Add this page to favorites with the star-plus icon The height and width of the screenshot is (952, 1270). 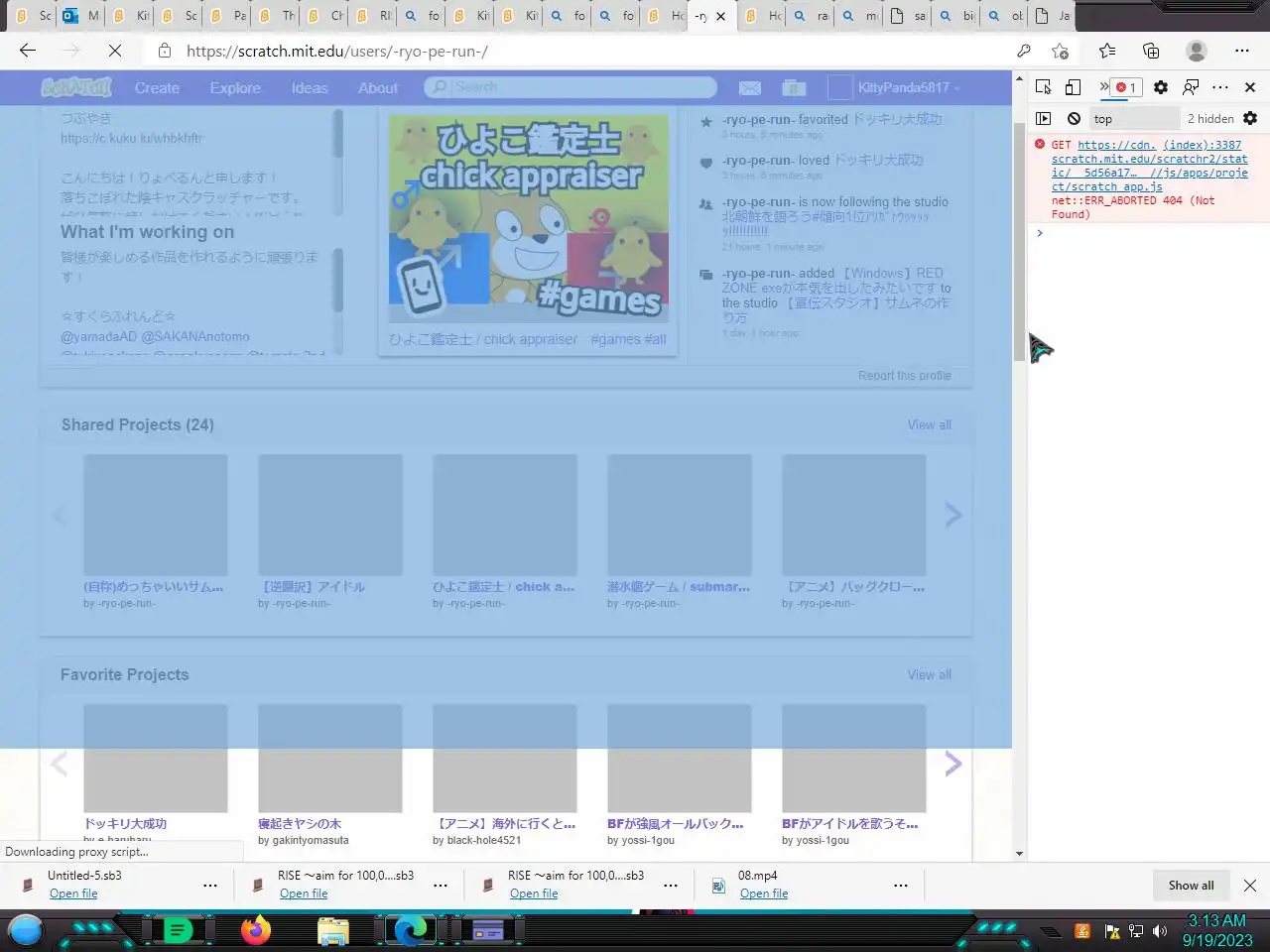pyautogui.click(x=1061, y=51)
